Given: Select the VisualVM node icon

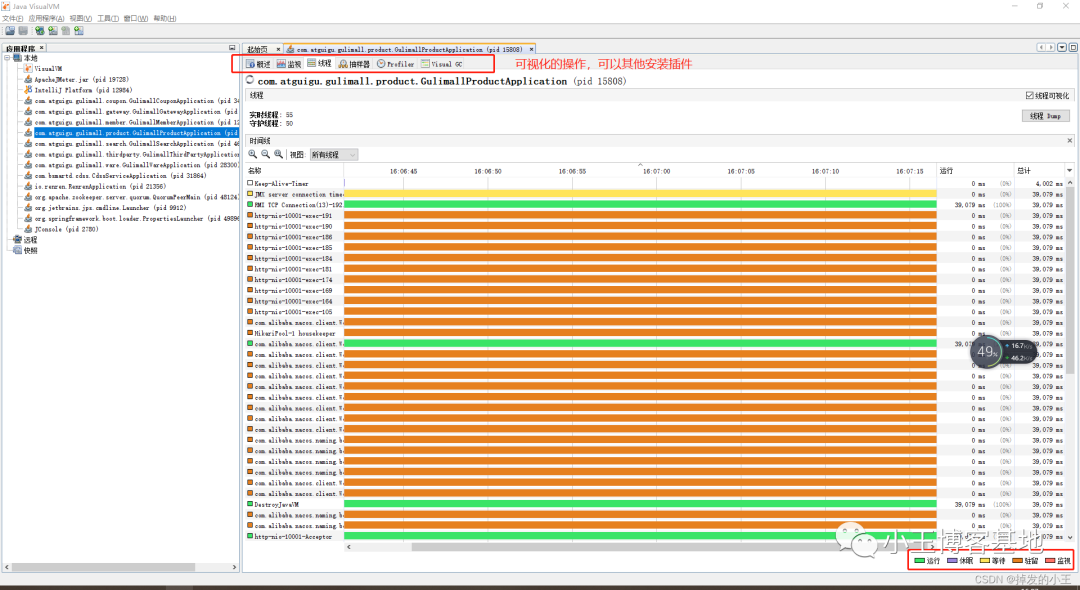Looking at the screenshot, I should (28, 69).
